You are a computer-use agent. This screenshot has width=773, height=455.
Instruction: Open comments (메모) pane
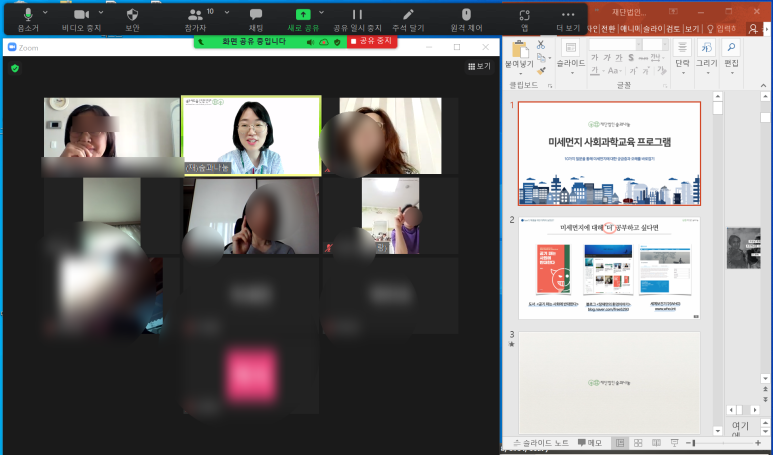coord(590,443)
